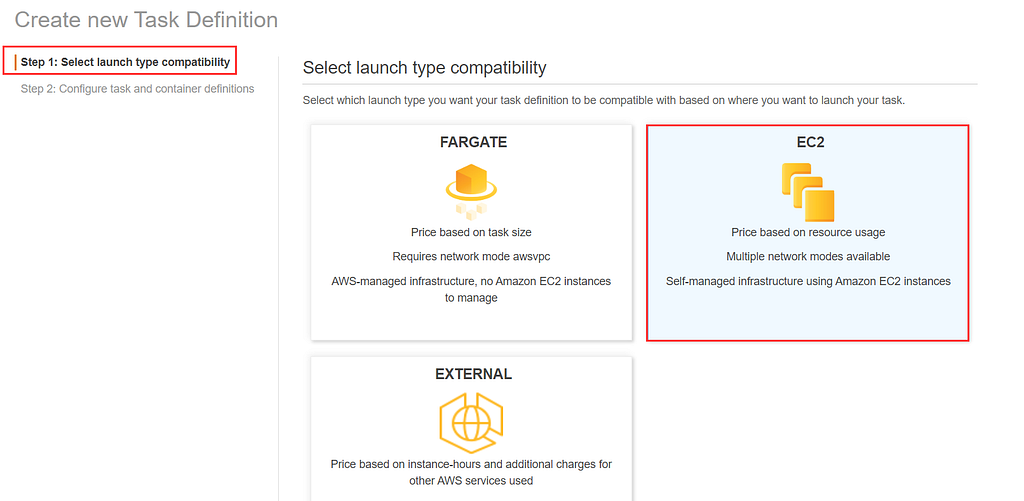
Task: Click the Self-managed infrastructure description in EC2
Action: point(808,282)
